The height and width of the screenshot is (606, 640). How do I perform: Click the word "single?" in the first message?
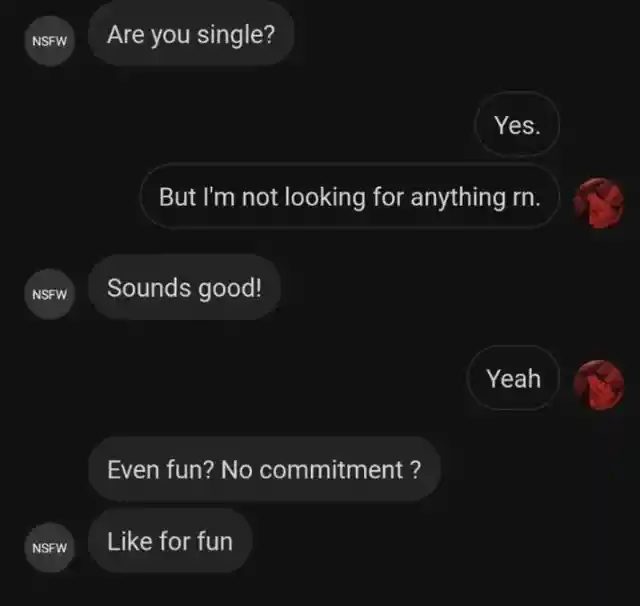[236, 36]
